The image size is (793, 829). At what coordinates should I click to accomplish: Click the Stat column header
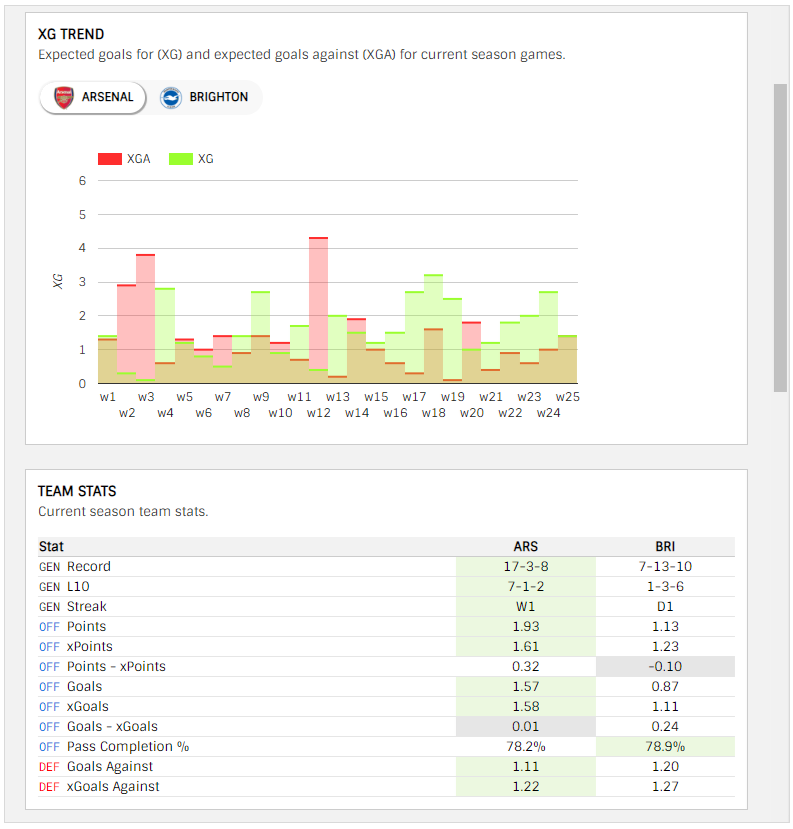point(51,546)
